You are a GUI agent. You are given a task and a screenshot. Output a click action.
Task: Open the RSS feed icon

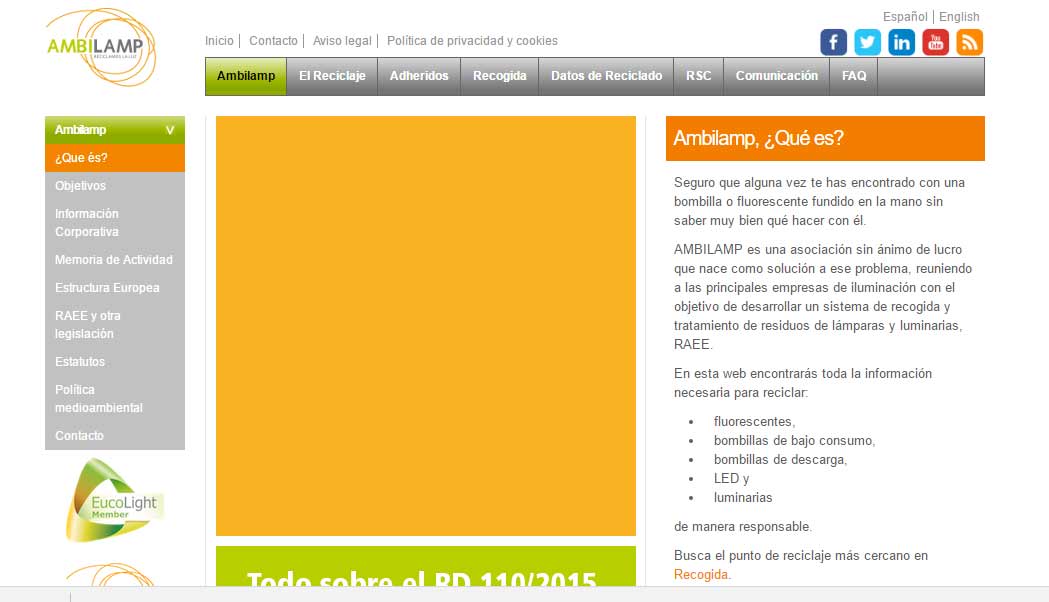point(969,42)
